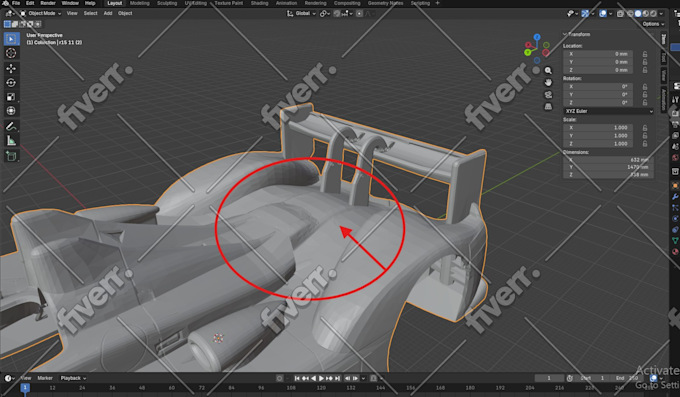Image resolution: width=680 pixels, height=397 pixels.
Task: Select the Measure tool
Action: pyautogui.click(x=11, y=141)
